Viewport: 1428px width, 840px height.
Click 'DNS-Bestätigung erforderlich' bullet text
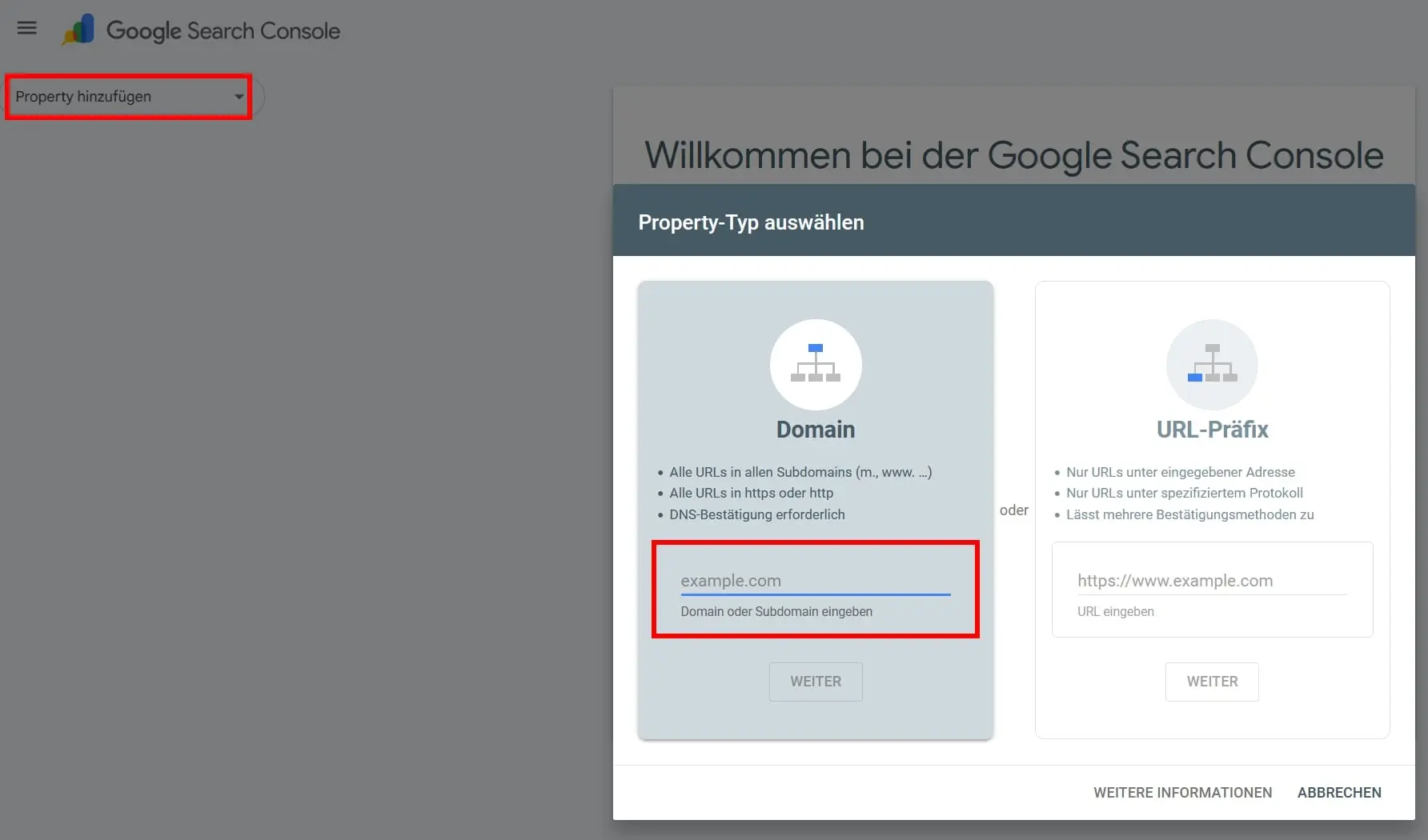tap(756, 514)
